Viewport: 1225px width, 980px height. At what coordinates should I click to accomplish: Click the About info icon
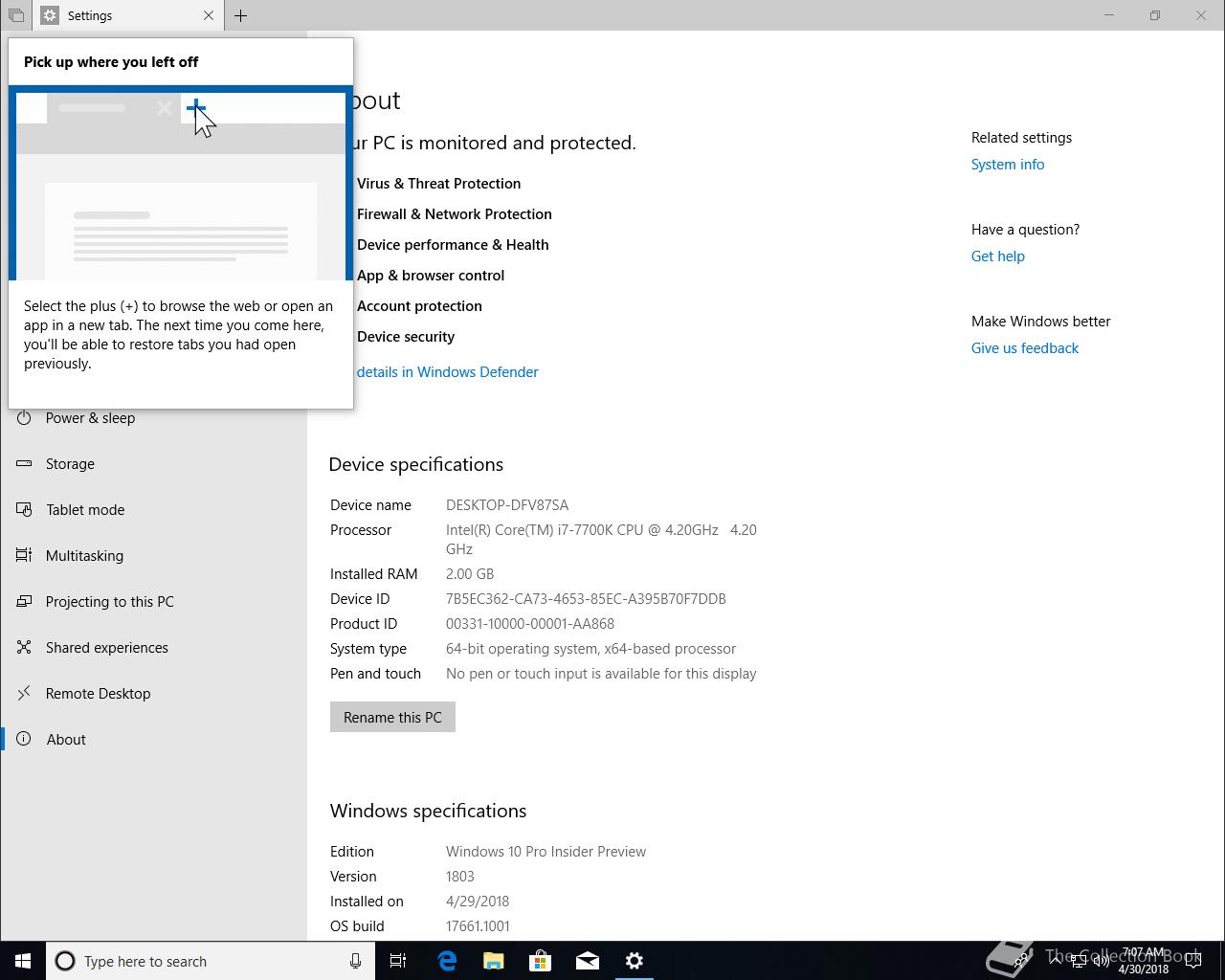pyautogui.click(x=24, y=739)
